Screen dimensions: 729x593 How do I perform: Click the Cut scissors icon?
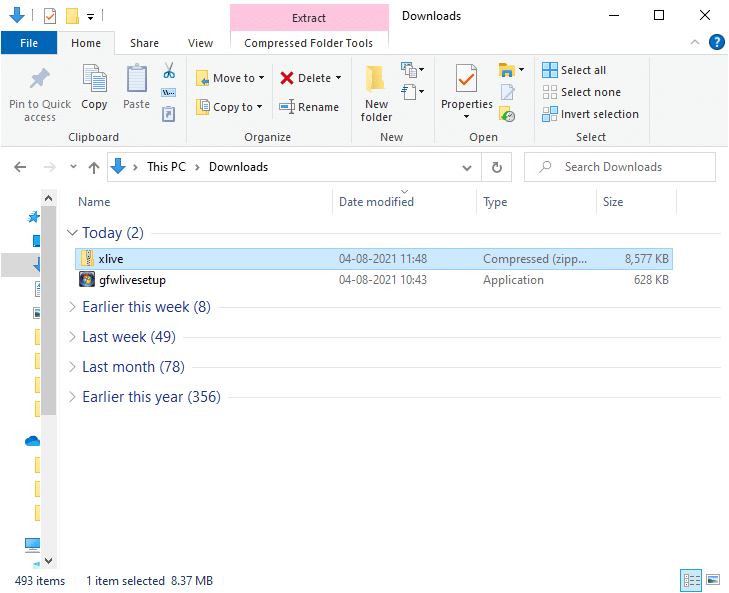pyautogui.click(x=169, y=71)
